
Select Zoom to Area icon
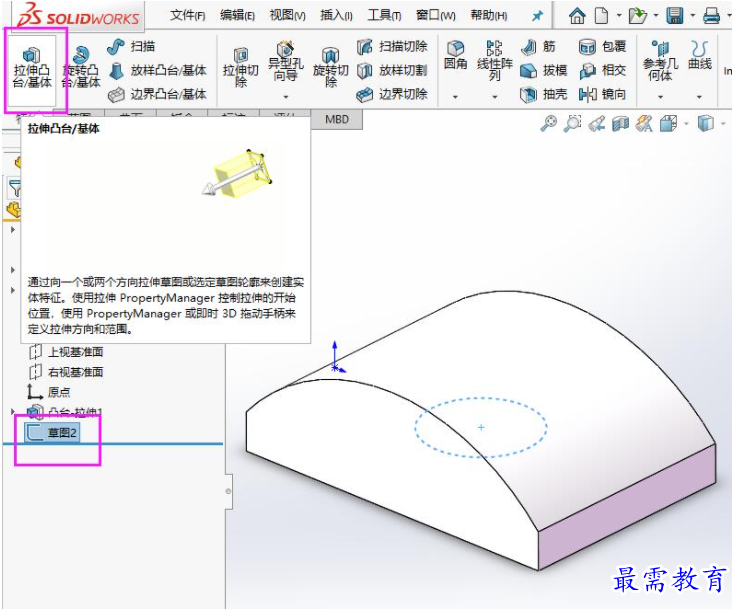click(x=572, y=124)
